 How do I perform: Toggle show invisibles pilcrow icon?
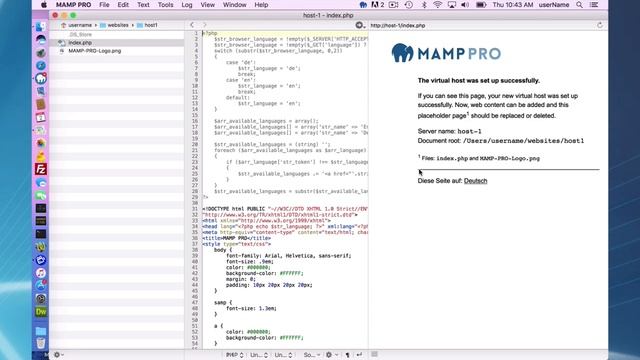coord(347,355)
